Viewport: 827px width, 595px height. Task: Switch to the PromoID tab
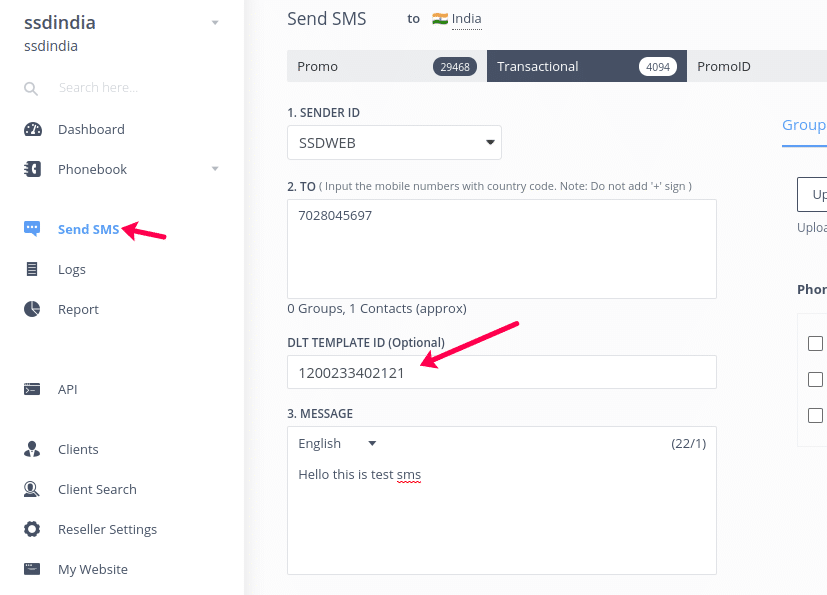[757, 66]
